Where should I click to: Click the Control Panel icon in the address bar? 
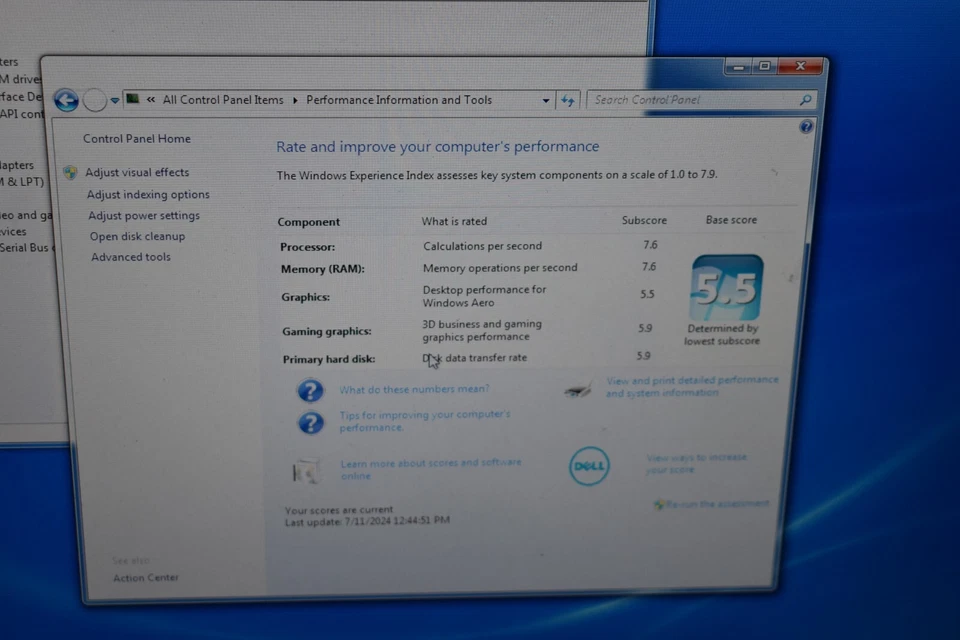(x=133, y=100)
